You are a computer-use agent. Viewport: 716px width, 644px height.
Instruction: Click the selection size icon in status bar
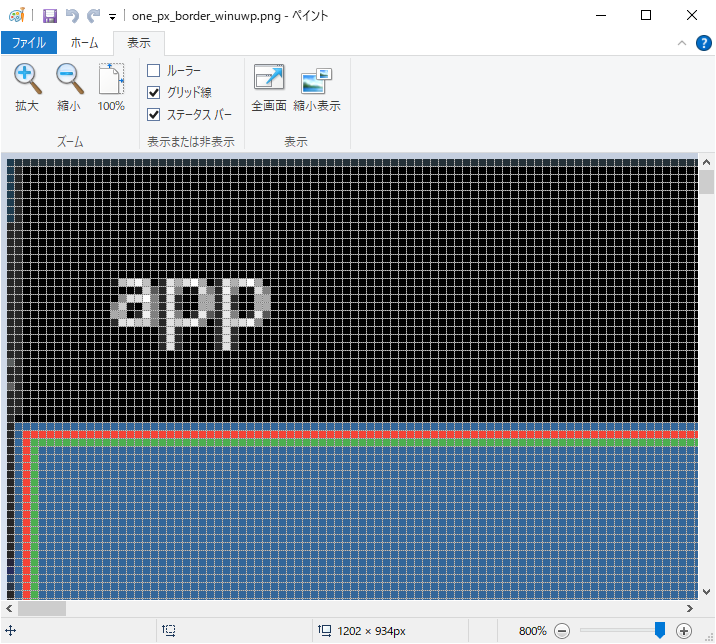pos(168,631)
